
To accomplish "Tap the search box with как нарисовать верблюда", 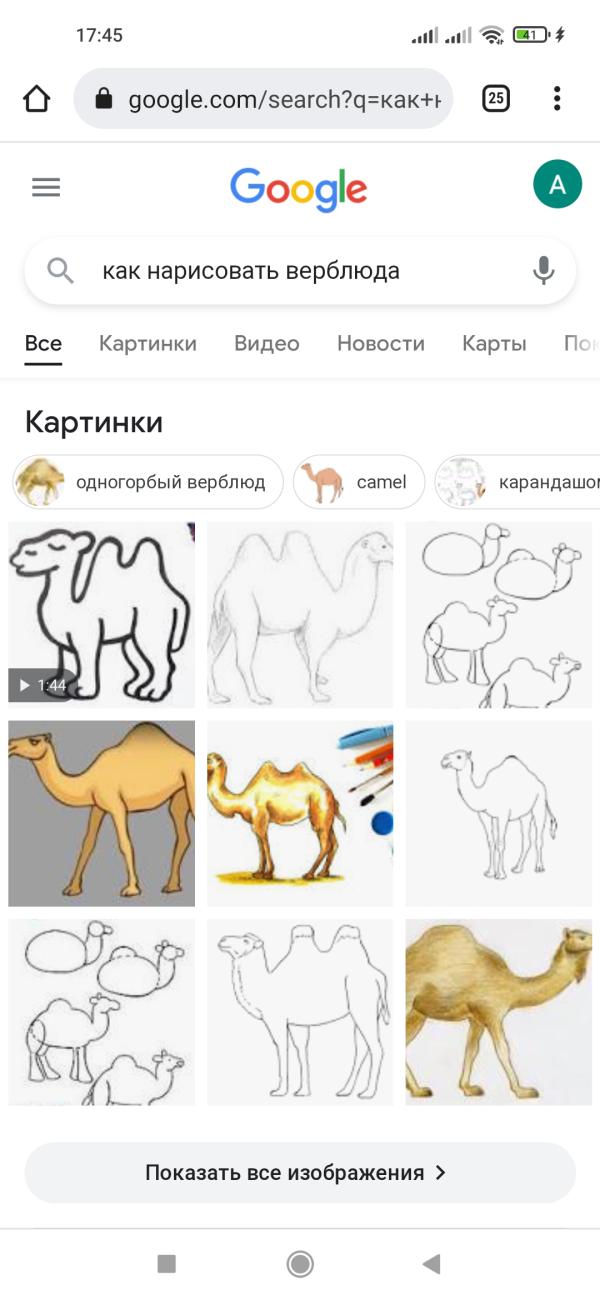I will tap(300, 270).
